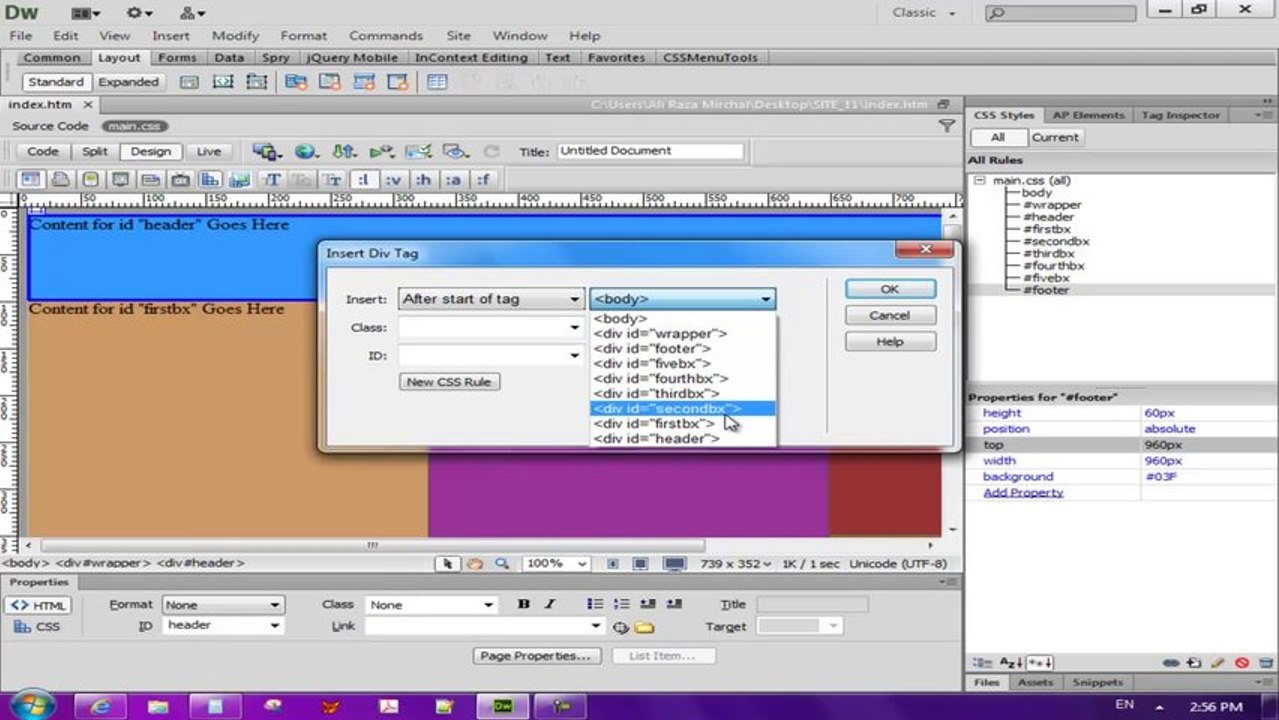Open the ID dropdown showing header
1279x720 pixels.
274,626
